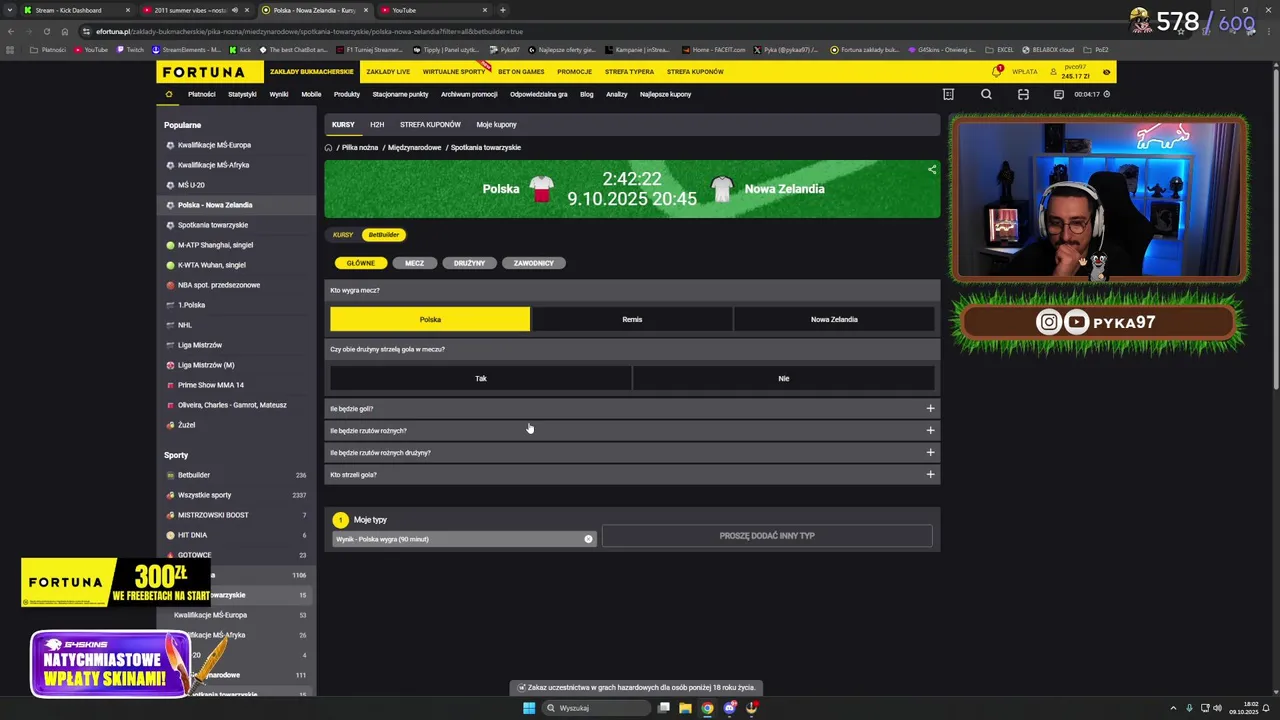Image resolution: width=1280 pixels, height=720 pixels.
Task: Click the notification bell icon next to WPŁATA
Action: pos(997,71)
